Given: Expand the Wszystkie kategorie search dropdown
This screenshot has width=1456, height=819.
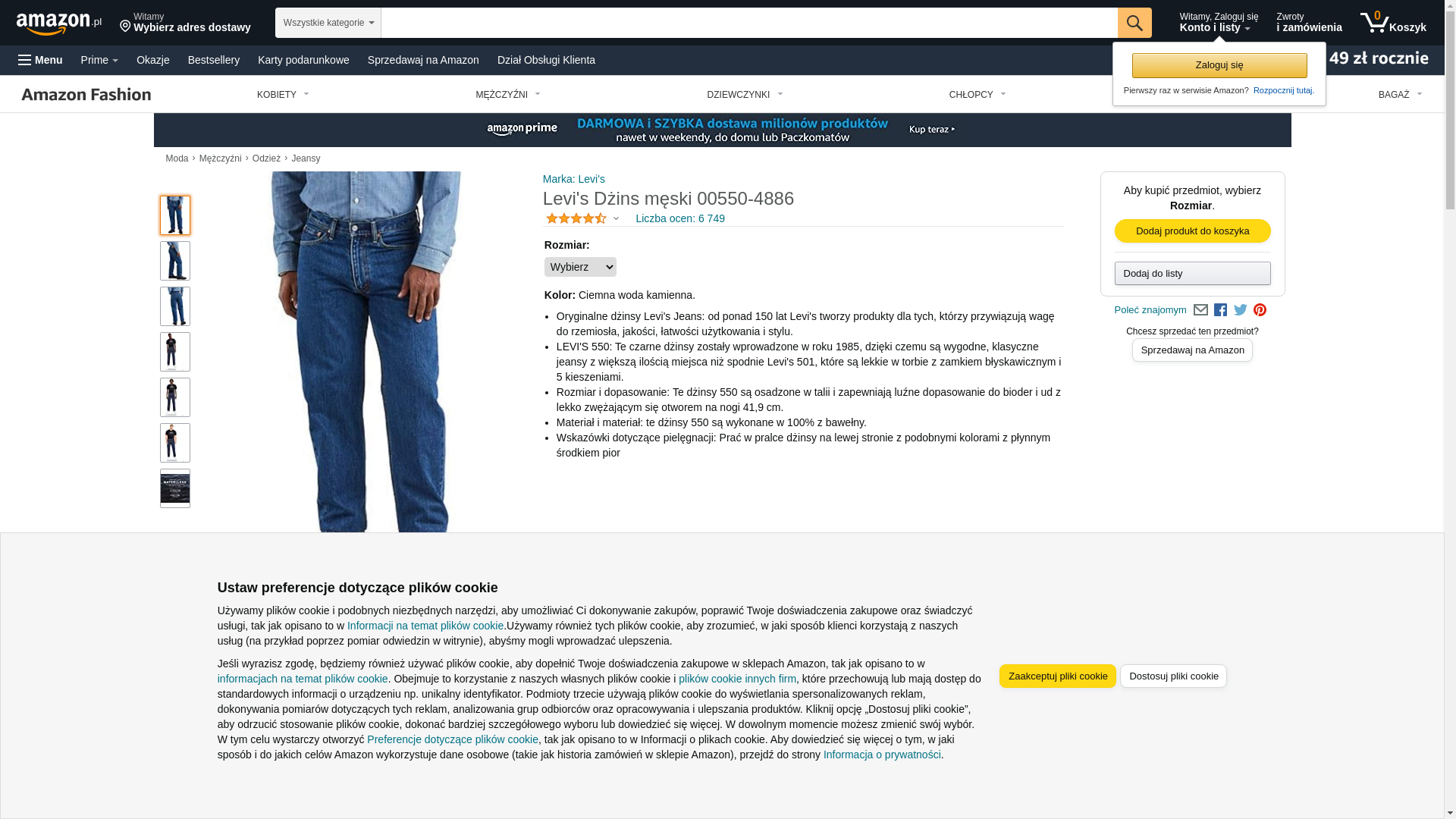Looking at the screenshot, I should 328,23.
